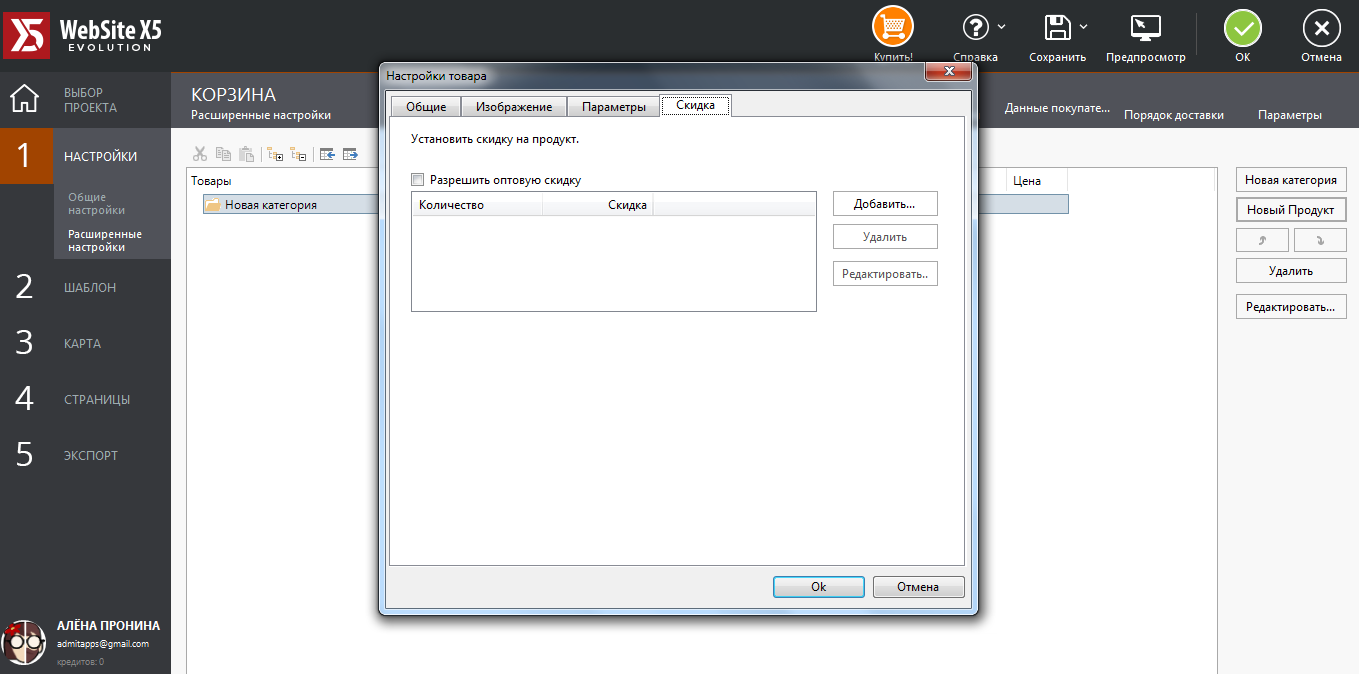This screenshot has height=674, width=1359.
Task: Click Редактировать... button in right panel
Action: [x=1291, y=307]
